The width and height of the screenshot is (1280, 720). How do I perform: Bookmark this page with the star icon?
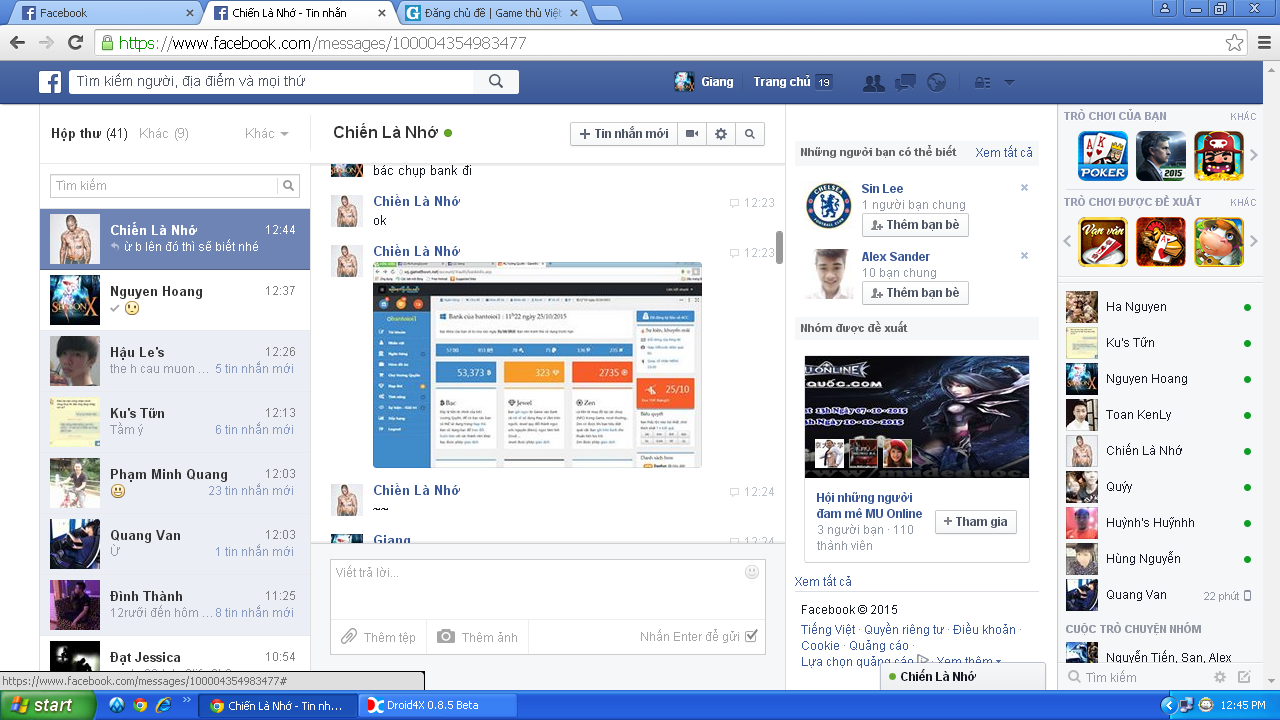tap(1234, 43)
